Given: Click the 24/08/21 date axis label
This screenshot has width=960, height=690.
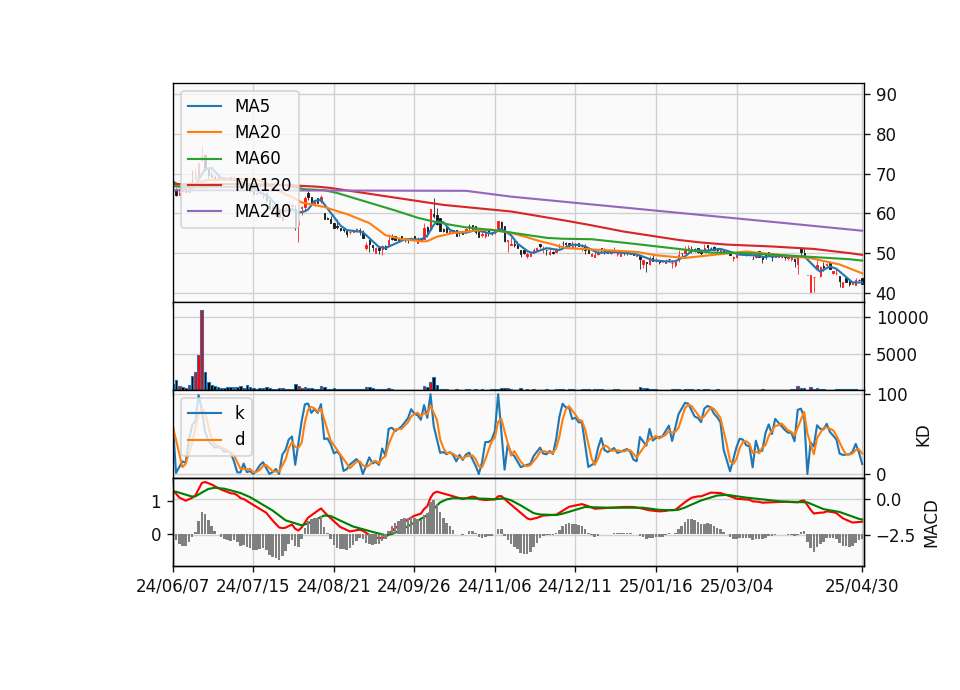Looking at the screenshot, I should pyautogui.click(x=333, y=586).
